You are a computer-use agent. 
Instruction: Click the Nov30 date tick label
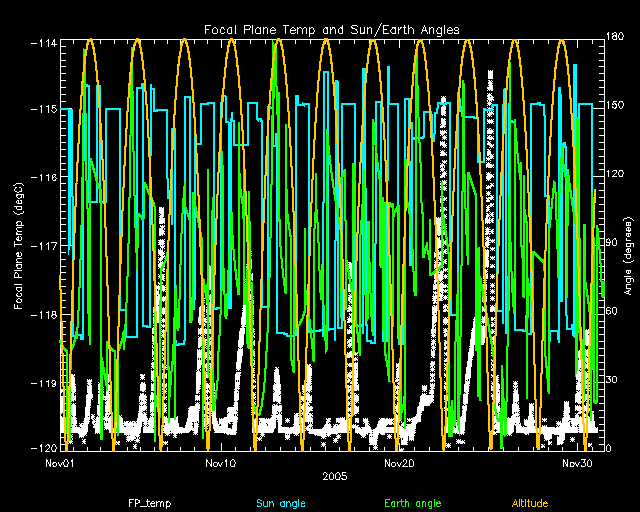(576, 464)
